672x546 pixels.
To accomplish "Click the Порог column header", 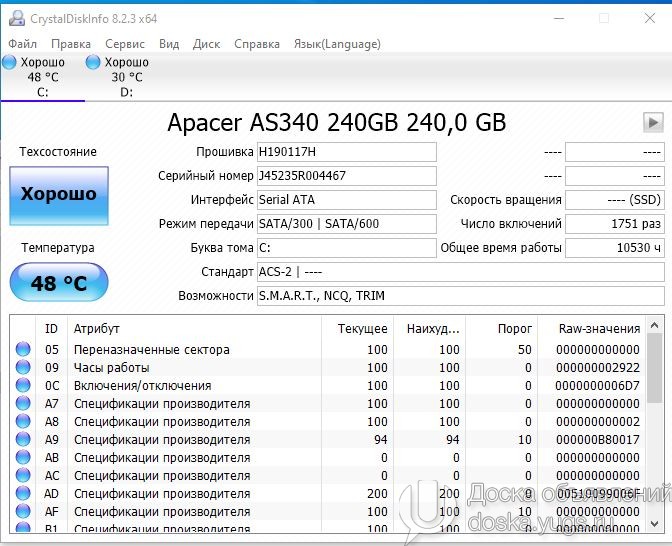I will [501, 329].
